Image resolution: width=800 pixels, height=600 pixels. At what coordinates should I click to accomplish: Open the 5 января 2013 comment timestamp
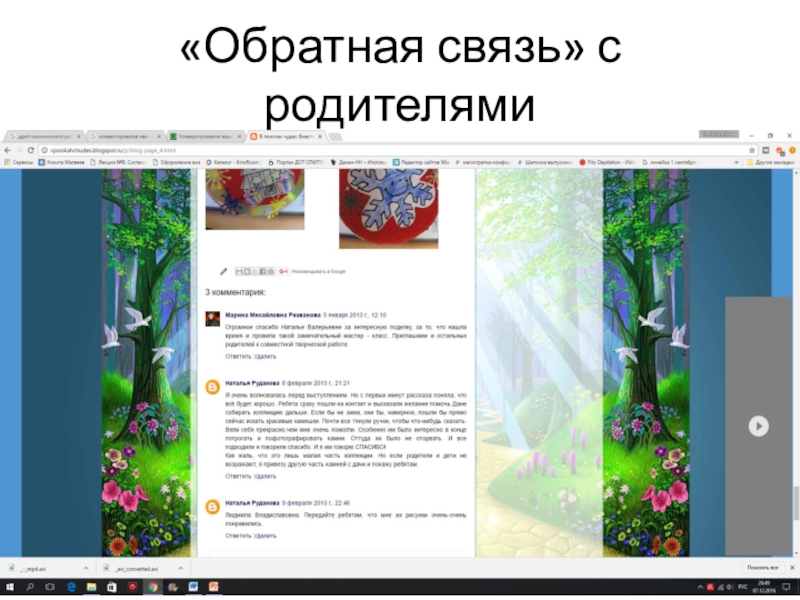355,315
